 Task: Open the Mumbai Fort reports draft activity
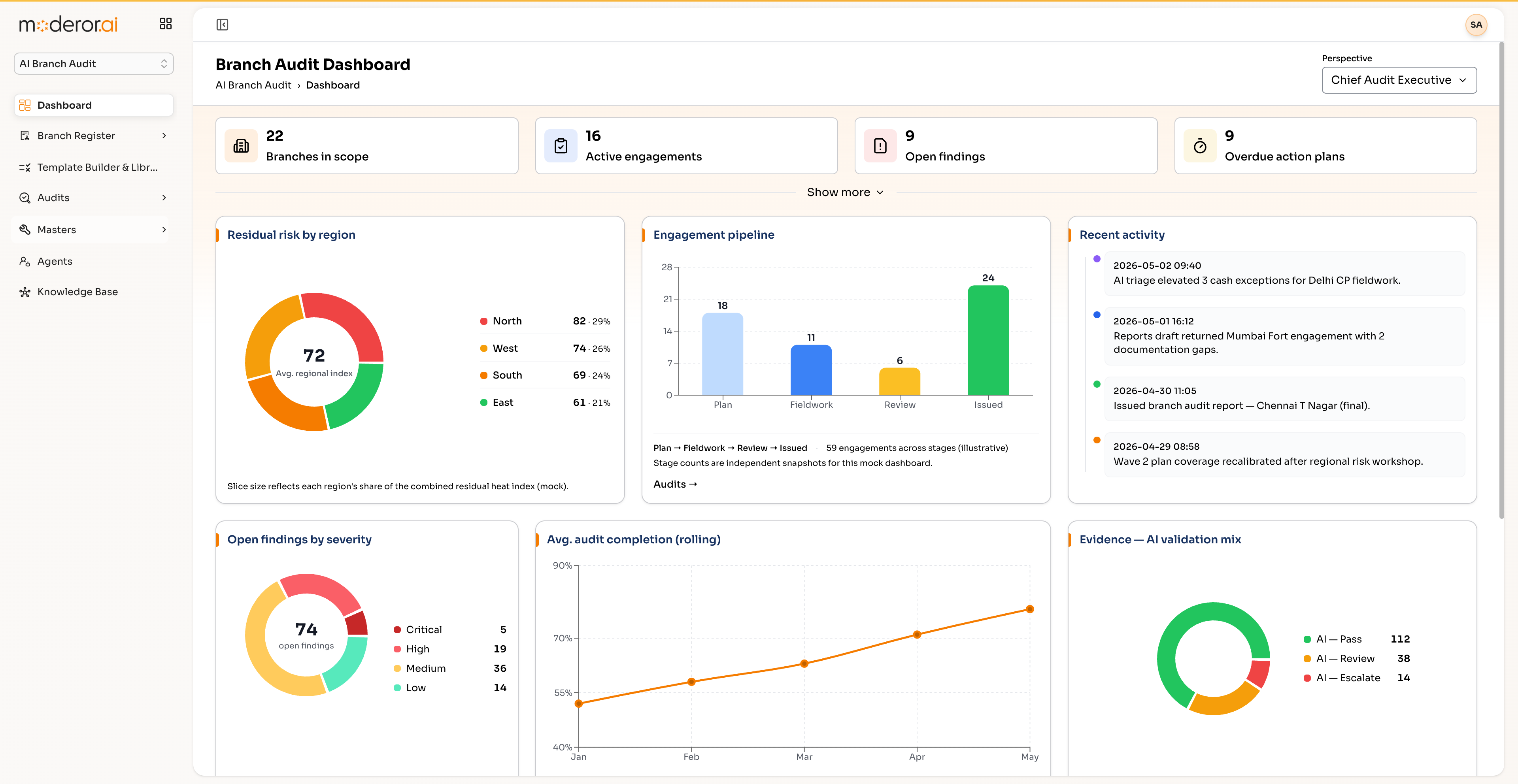coord(1284,336)
